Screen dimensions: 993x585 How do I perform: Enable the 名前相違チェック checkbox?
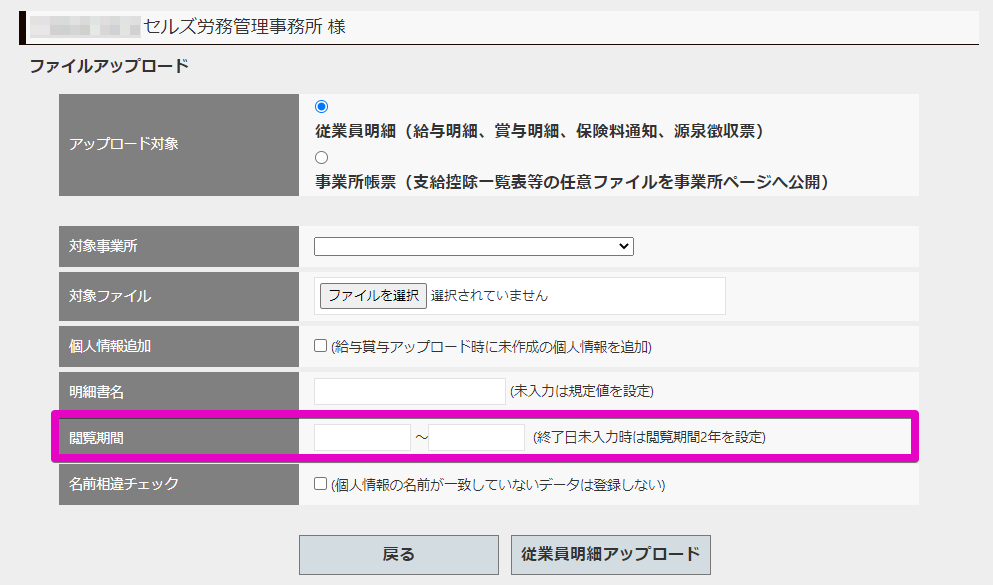click(x=320, y=484)
